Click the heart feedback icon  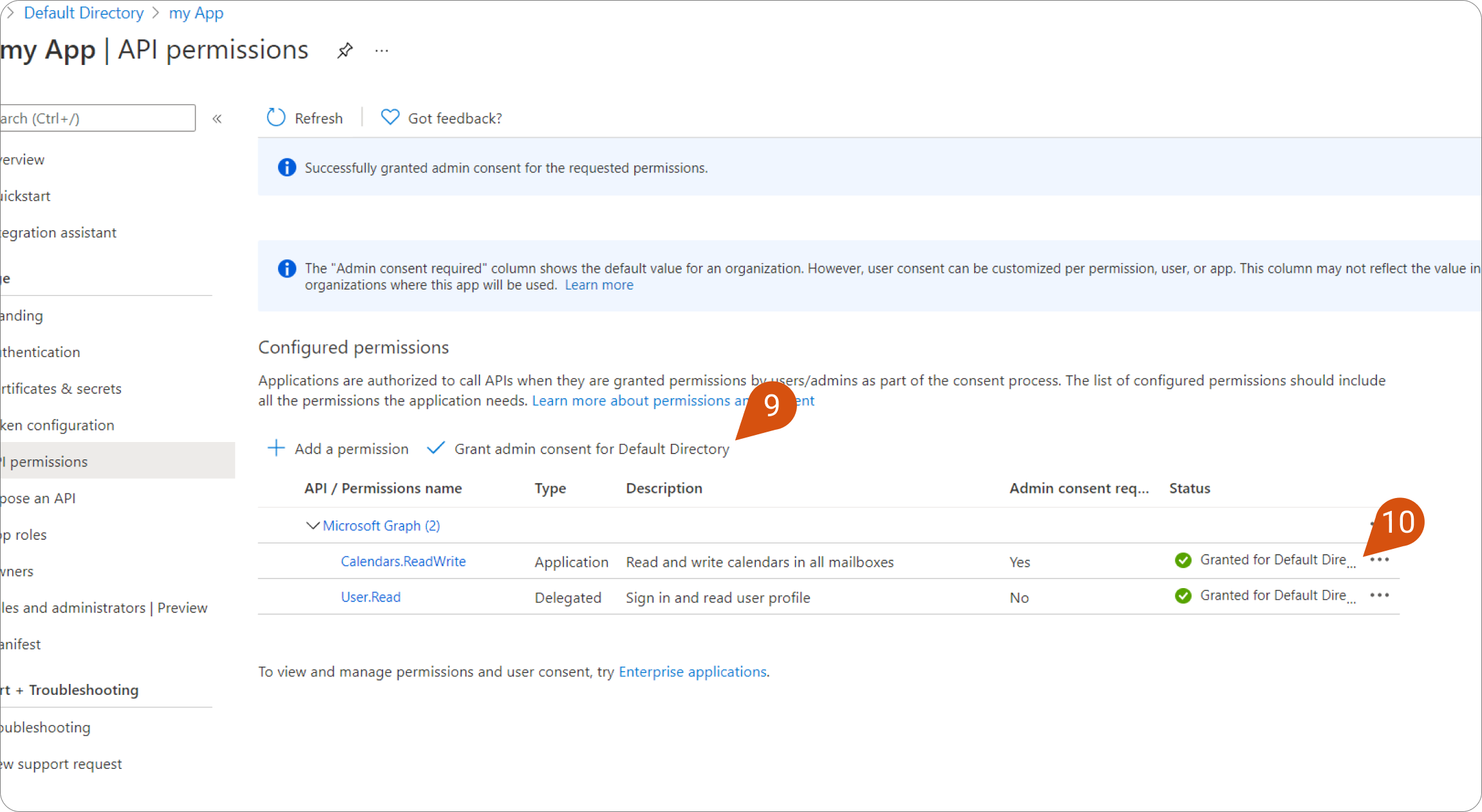(x=390, y=117)
